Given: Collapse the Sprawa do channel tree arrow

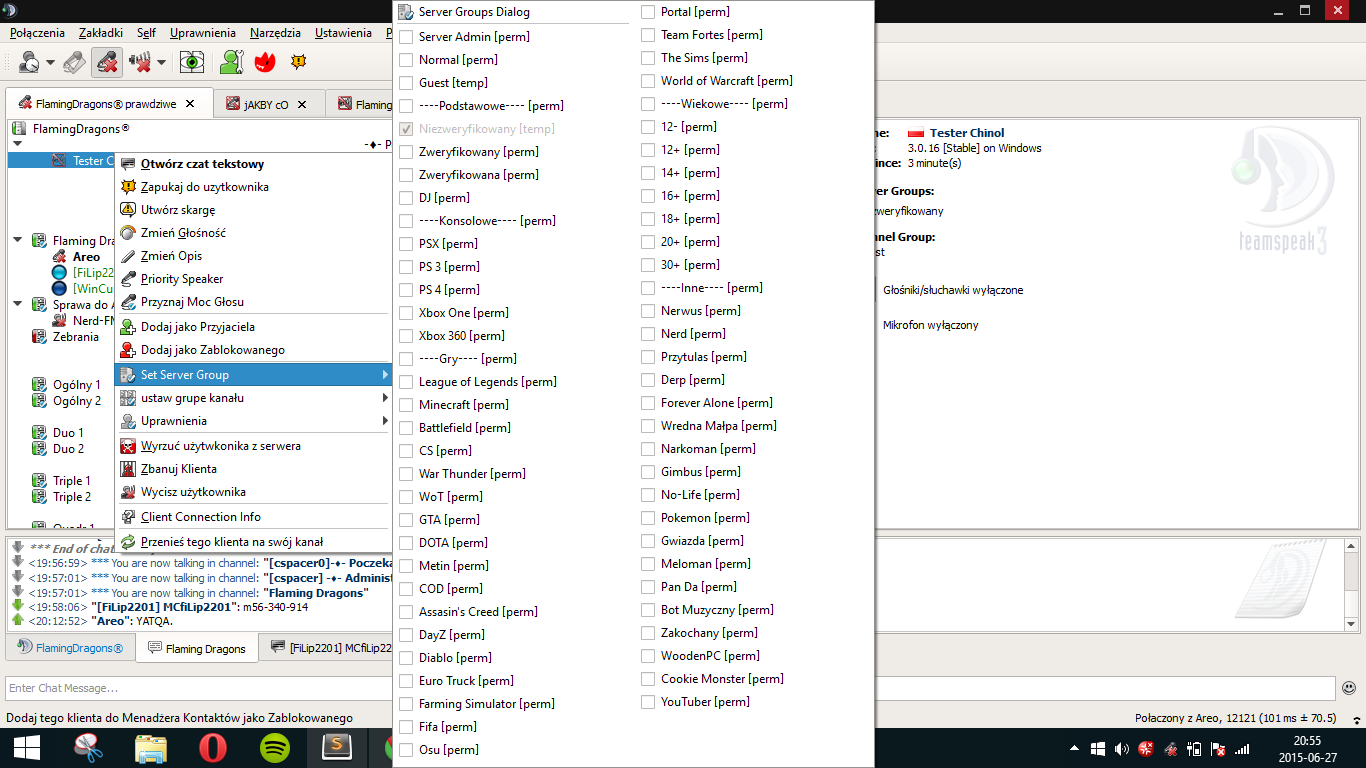Looking at the screenshot, I should [x=18, y=304].
